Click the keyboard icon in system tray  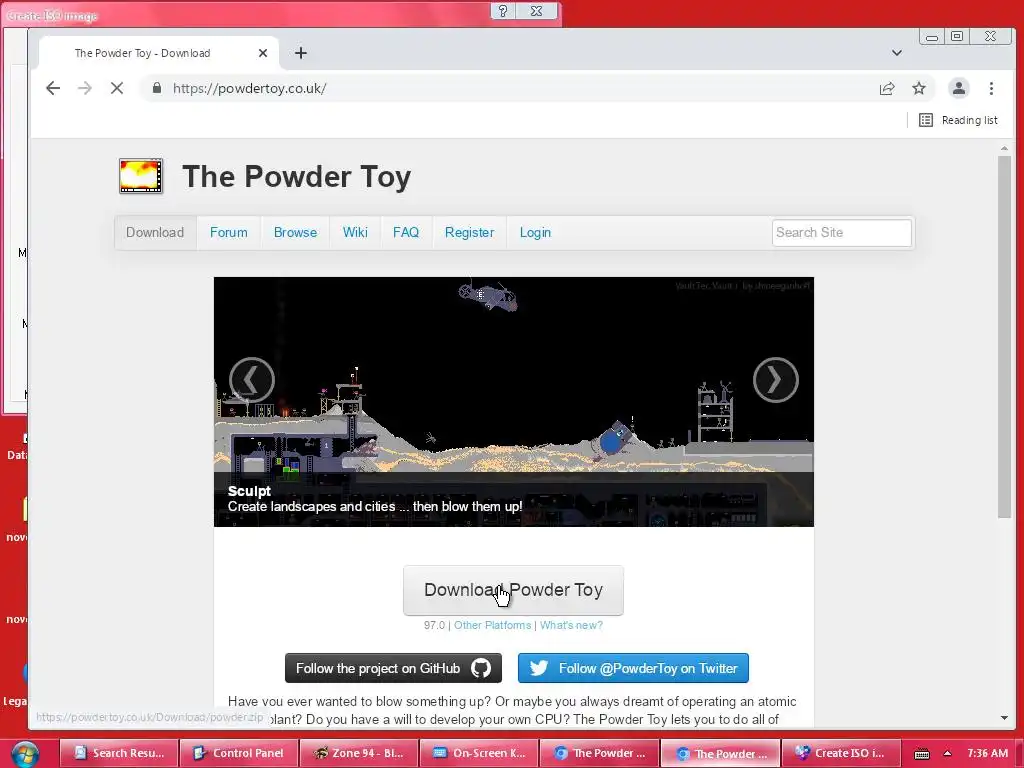pyautogui.click(x=921, y=754)
